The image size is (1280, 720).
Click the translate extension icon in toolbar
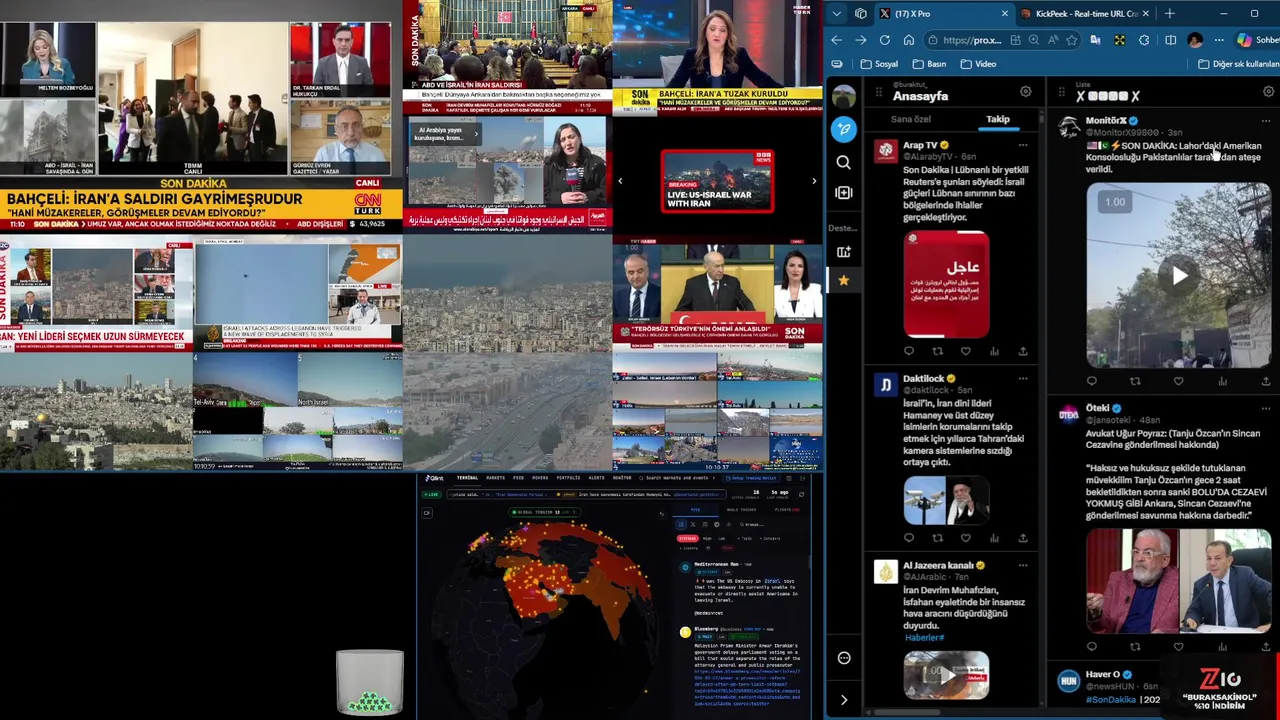1095,40
